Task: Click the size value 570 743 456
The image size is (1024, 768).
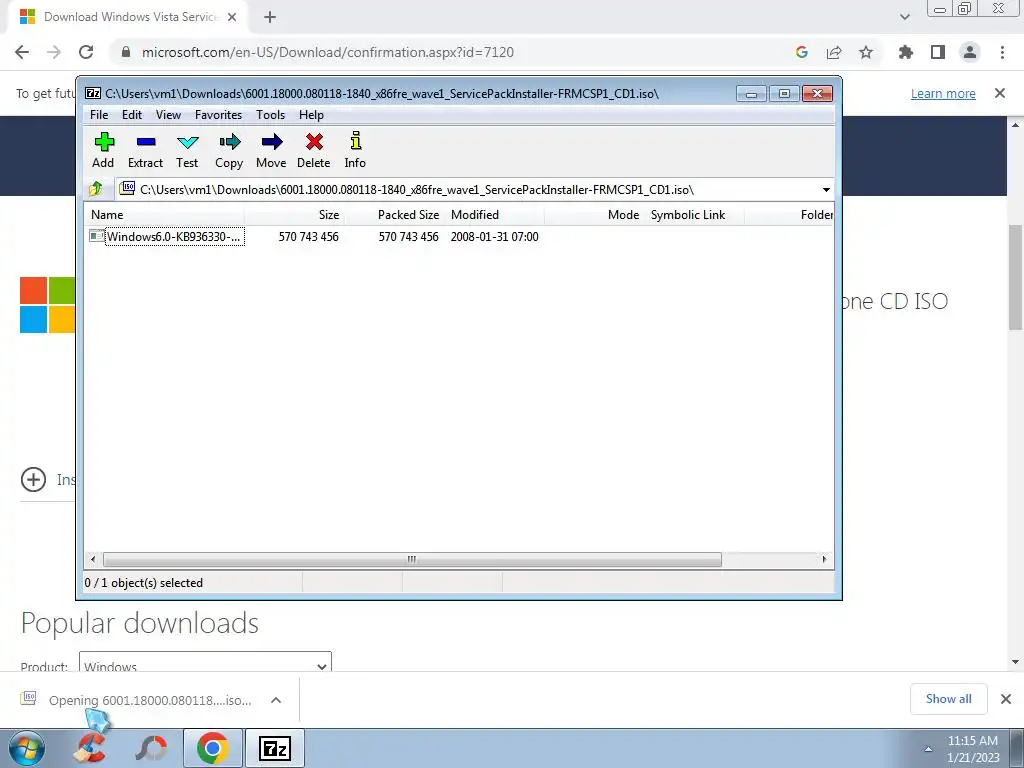Action: tap(308, 236)
